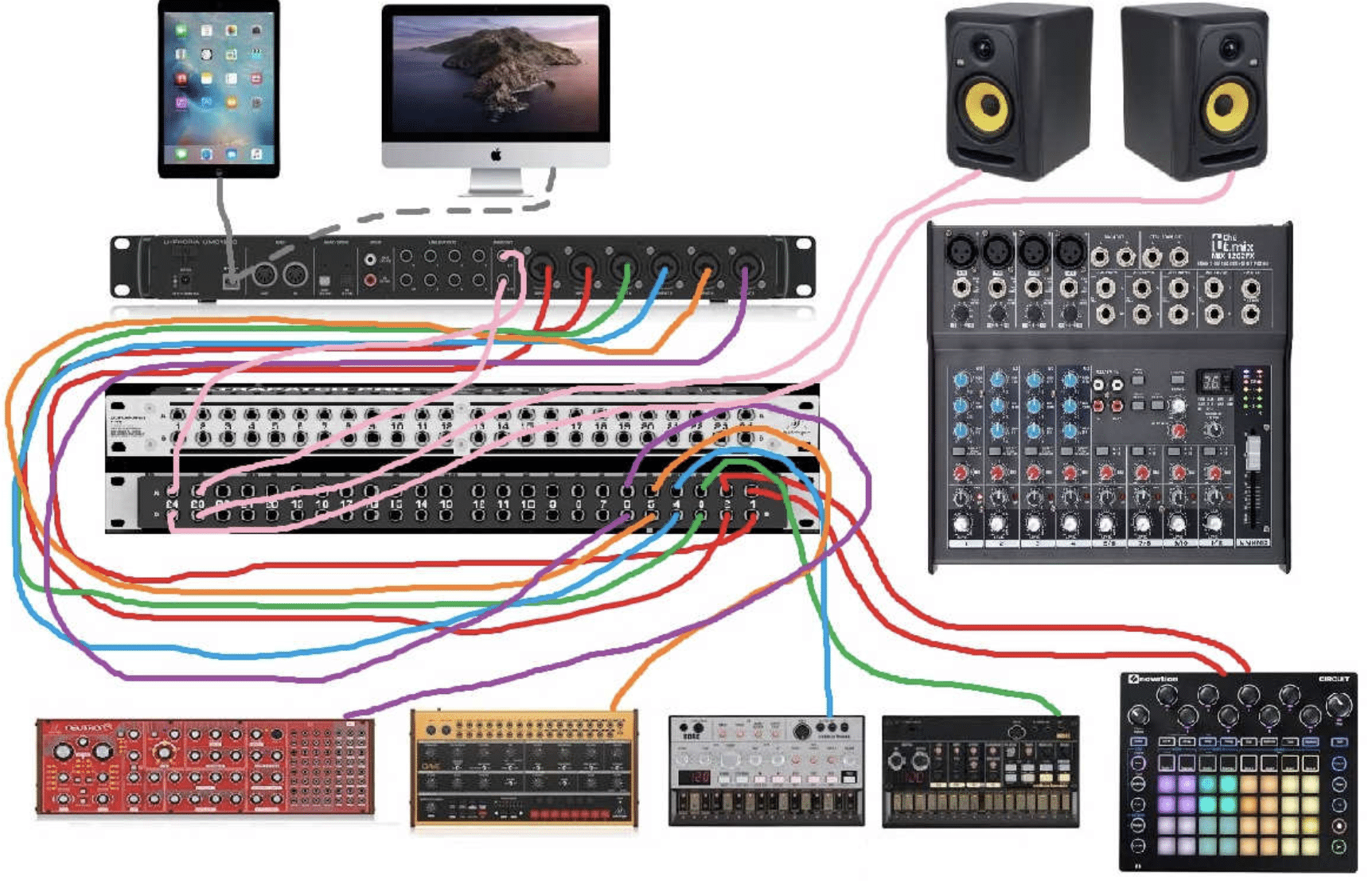Select the orange Crave synthesizer
The height and width of the screenshot is (881, 1372).
[x=524, y=769]
